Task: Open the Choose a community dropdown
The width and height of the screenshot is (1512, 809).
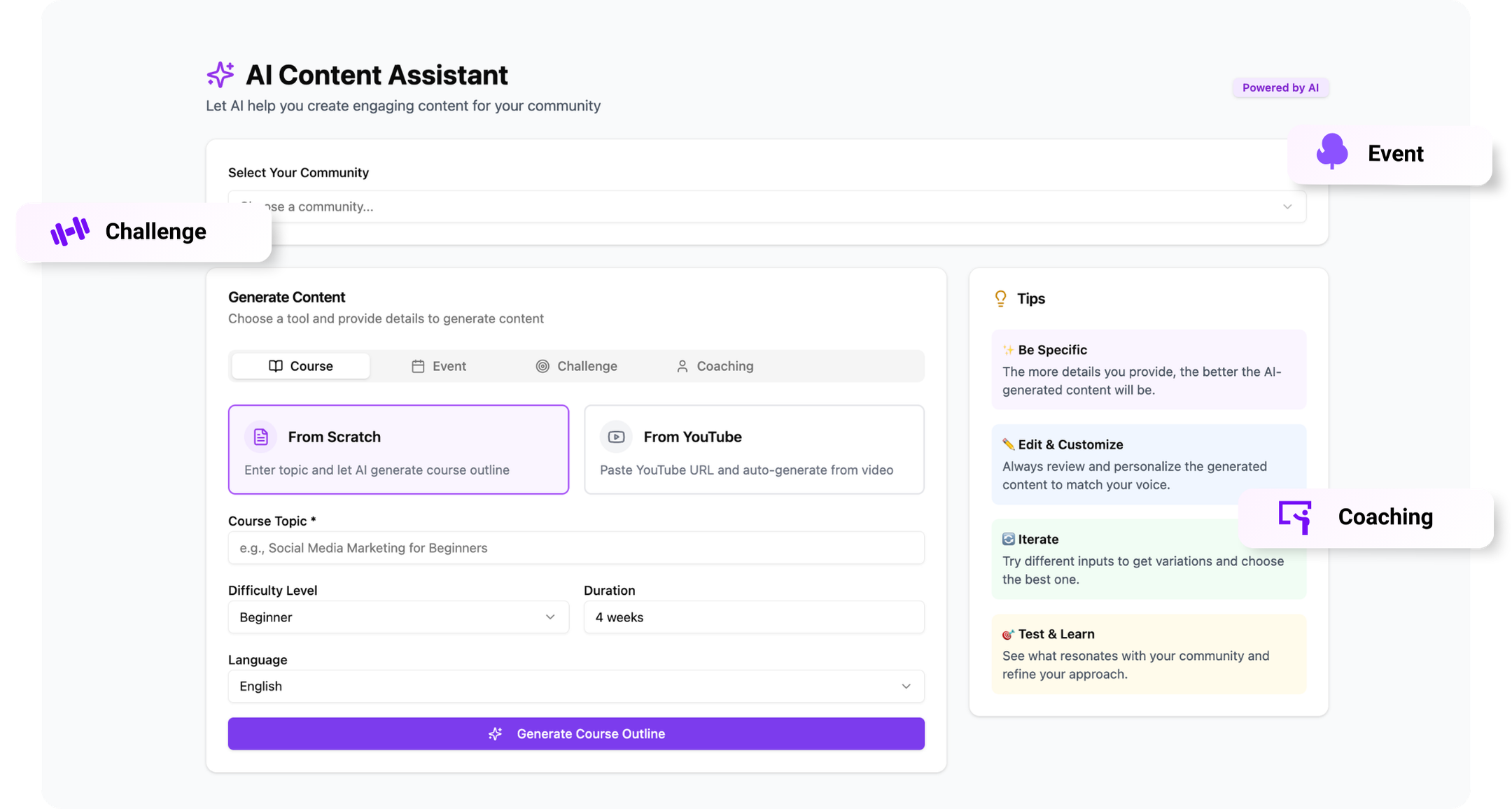Action: (x=766, y=206)
